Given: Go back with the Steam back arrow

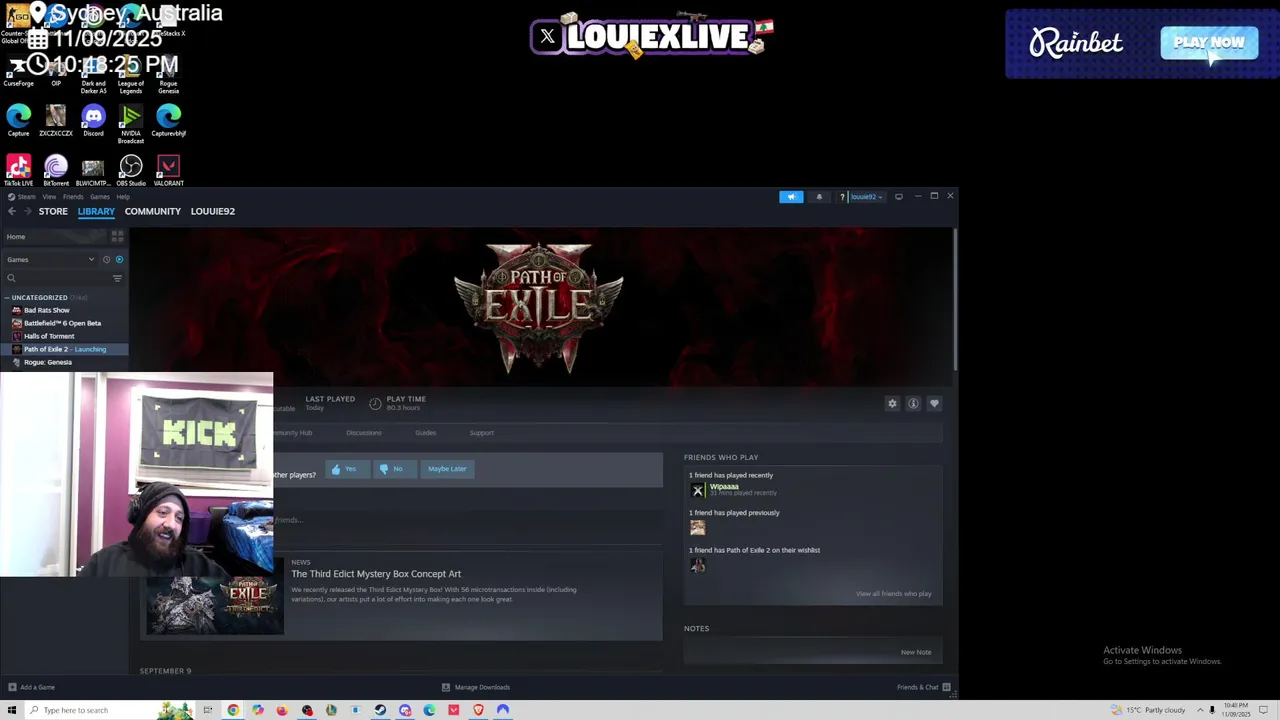Looking at the screenshot, I should [x=11, y=211].
